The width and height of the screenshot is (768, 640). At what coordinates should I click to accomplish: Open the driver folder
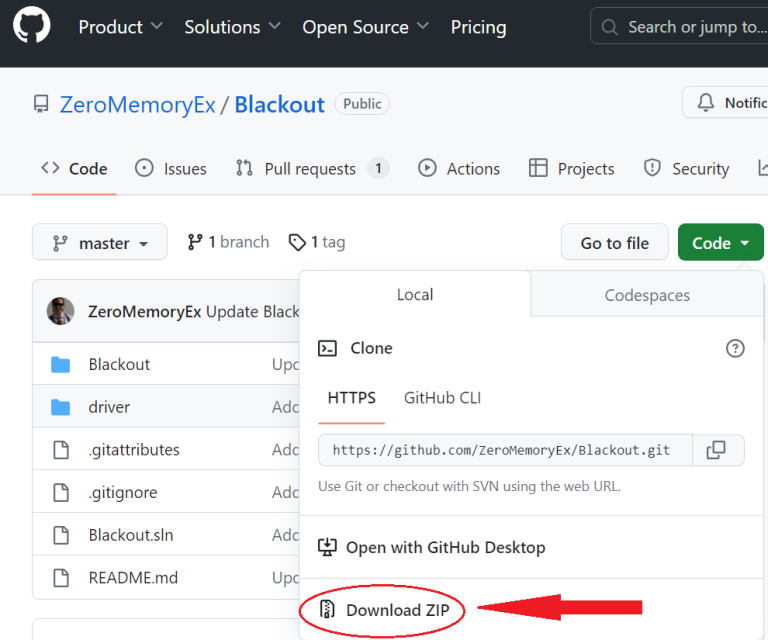coord(109,407)
